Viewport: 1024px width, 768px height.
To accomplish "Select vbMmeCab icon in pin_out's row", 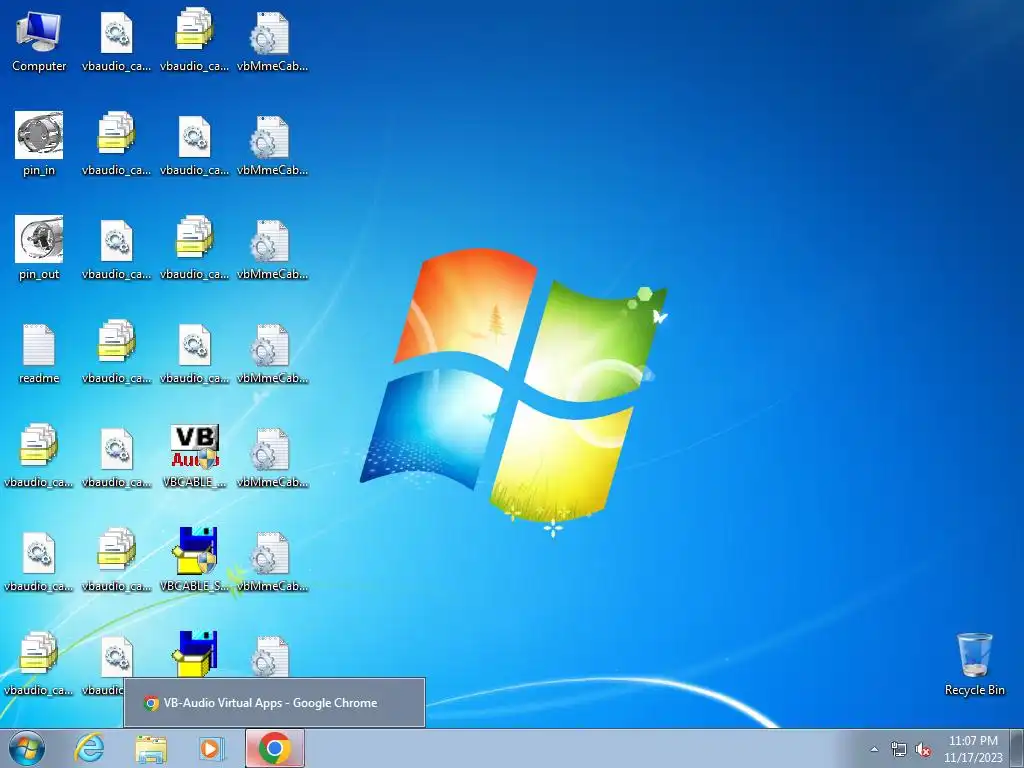I will tap(272, 249).
